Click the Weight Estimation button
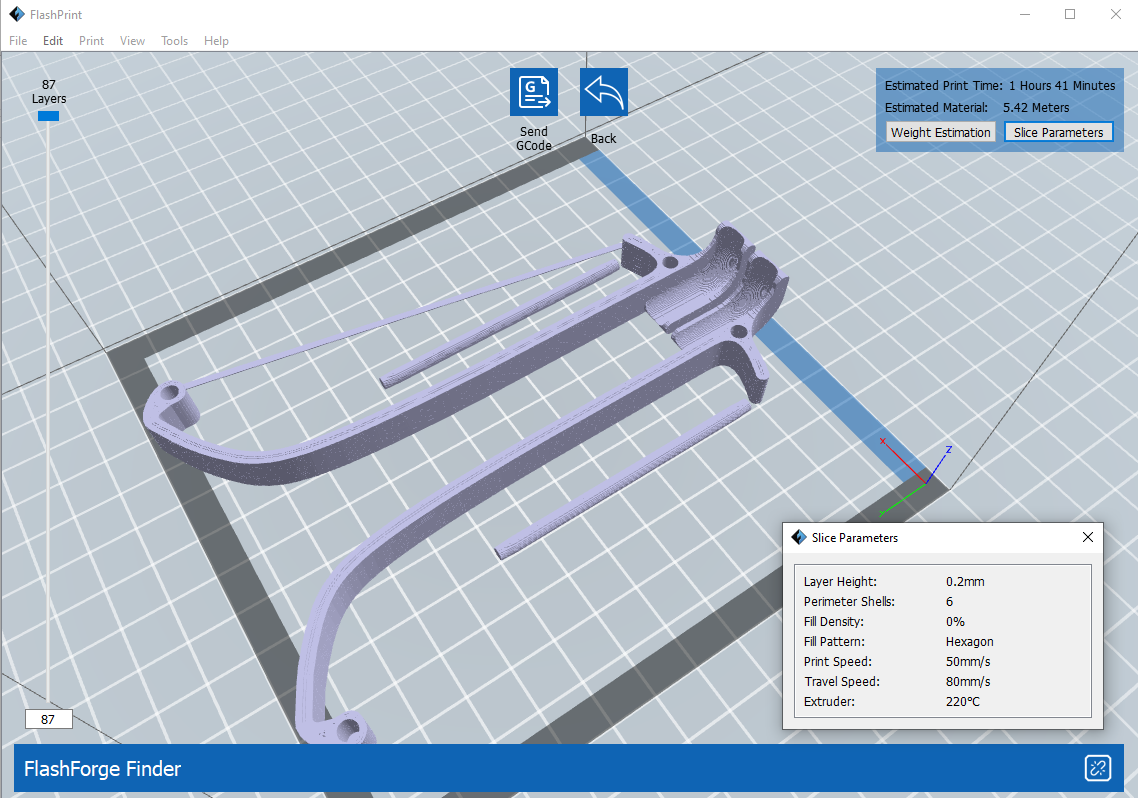 pyautogui.click(x=941, y=132)
